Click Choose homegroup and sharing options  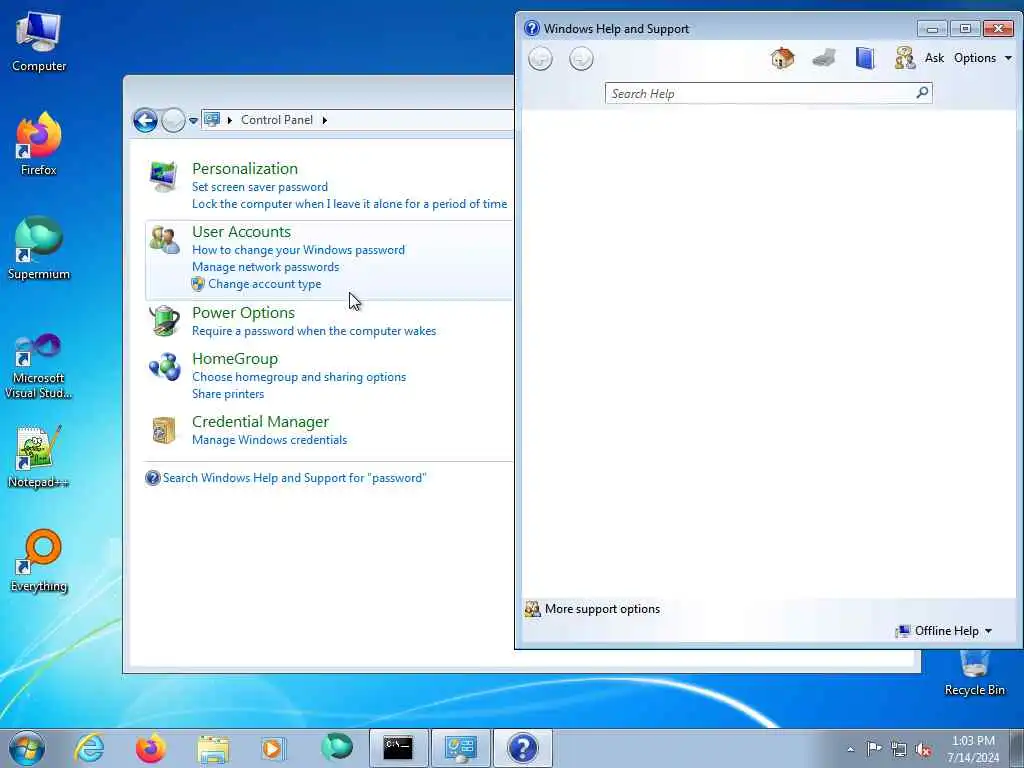299,377
